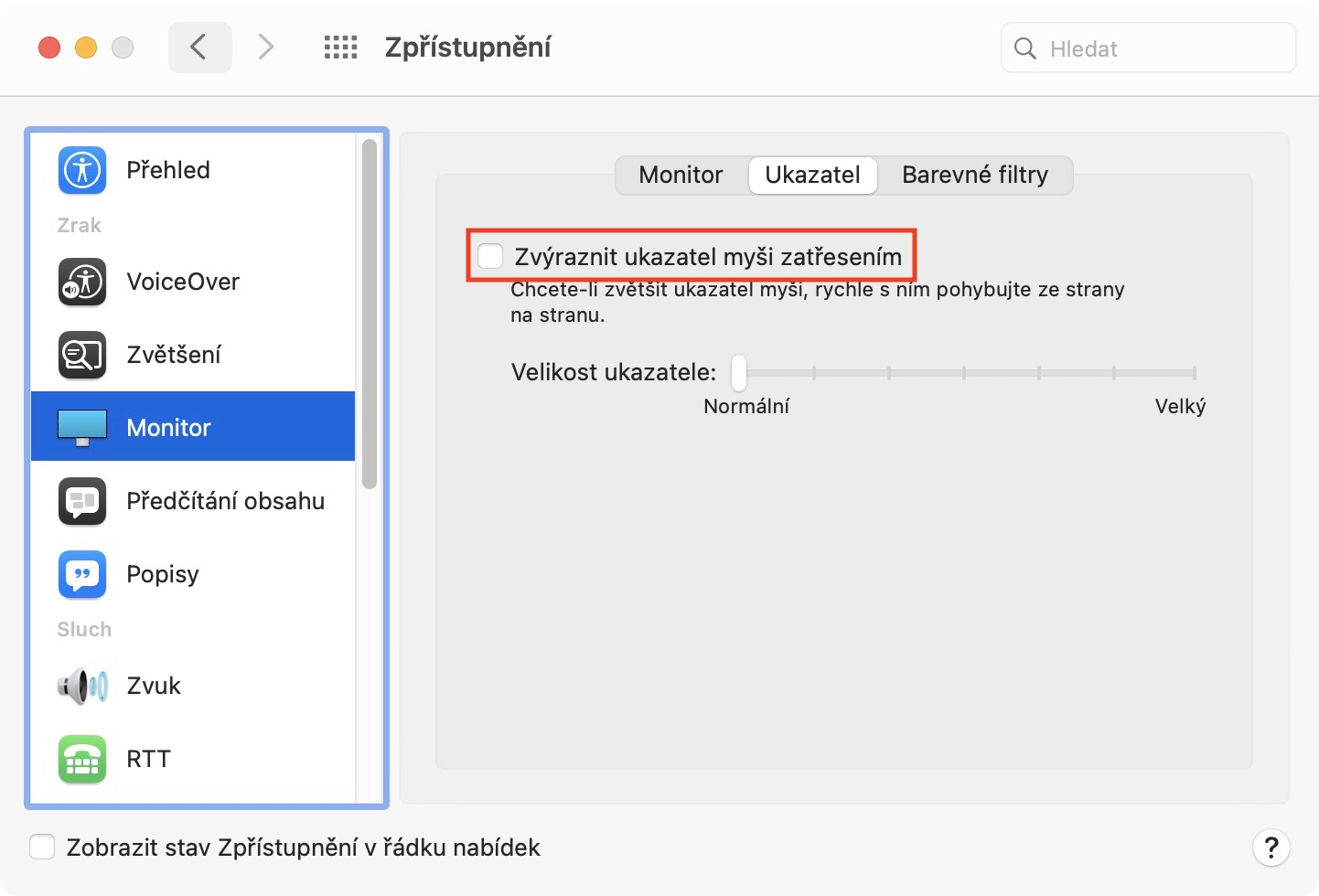Select the Monitor display icon in sidebar
Screen dimensions: 1319x896
coord(82,427)
